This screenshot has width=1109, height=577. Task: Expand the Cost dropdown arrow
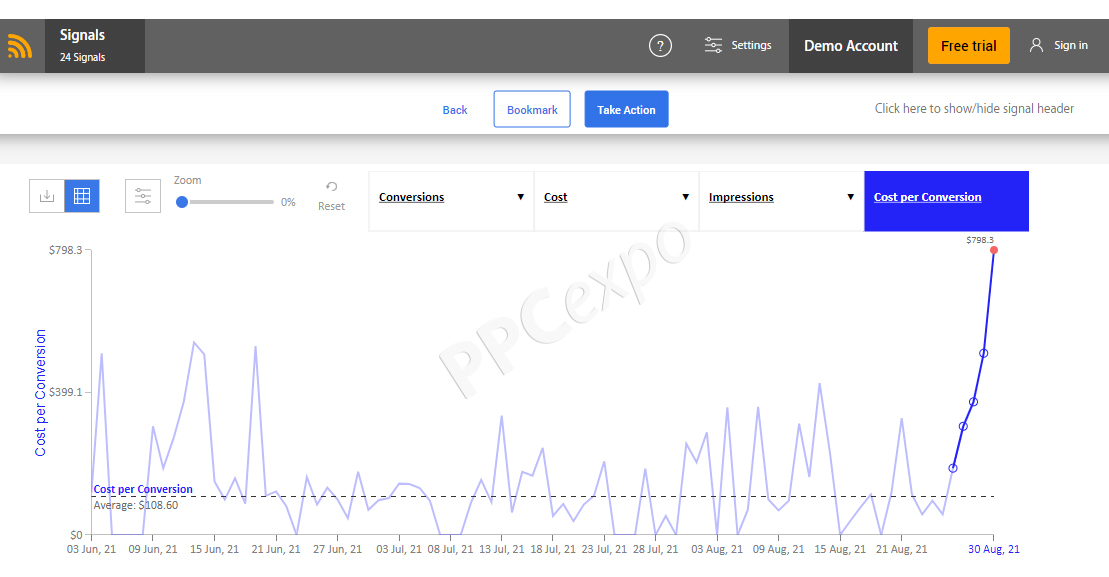coord(685,197)
